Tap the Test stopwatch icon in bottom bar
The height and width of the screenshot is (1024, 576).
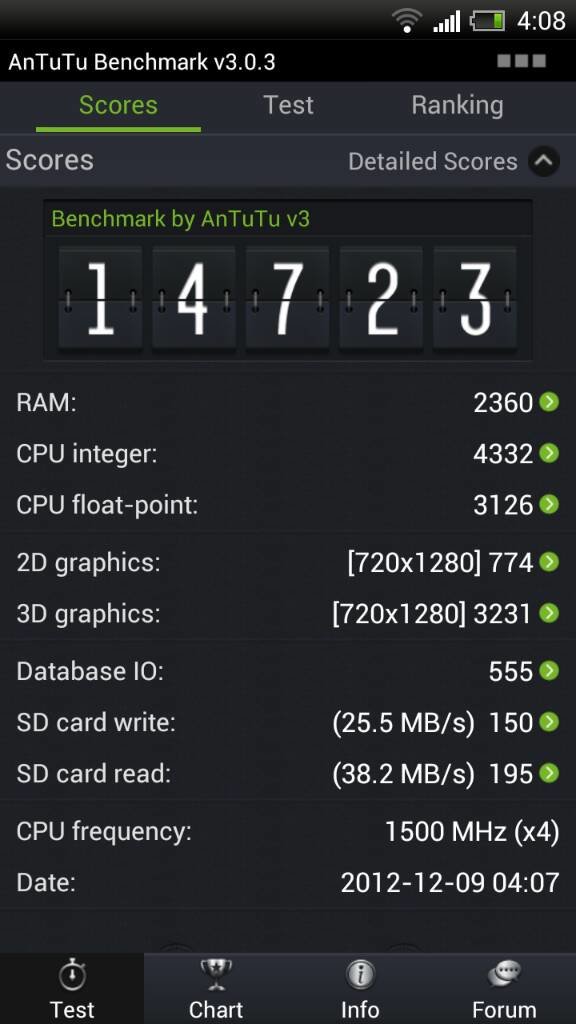pyautogui.click(x=72, y=976)
